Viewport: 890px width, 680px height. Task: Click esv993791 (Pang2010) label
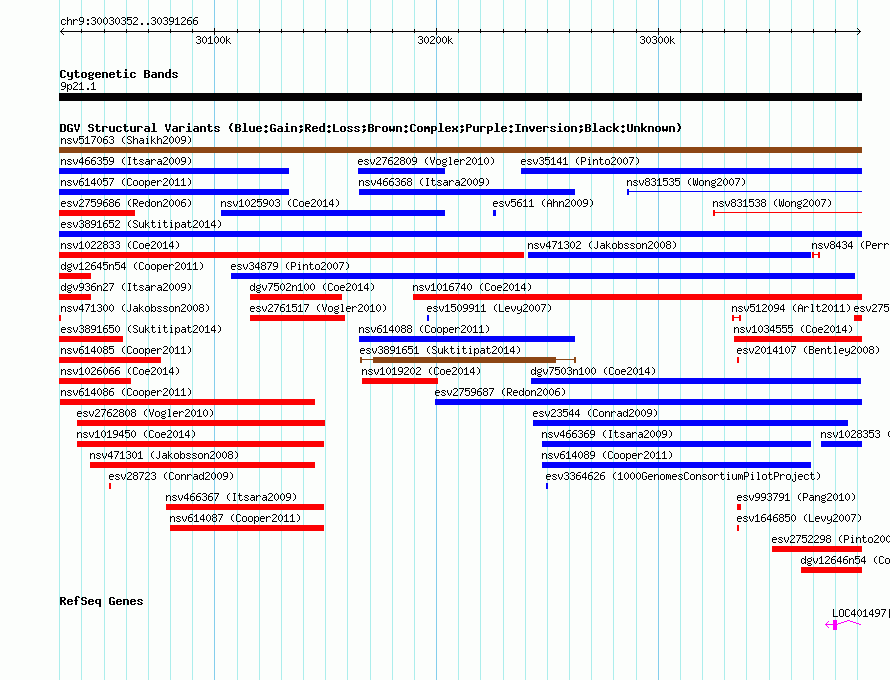tap(796, 497)
